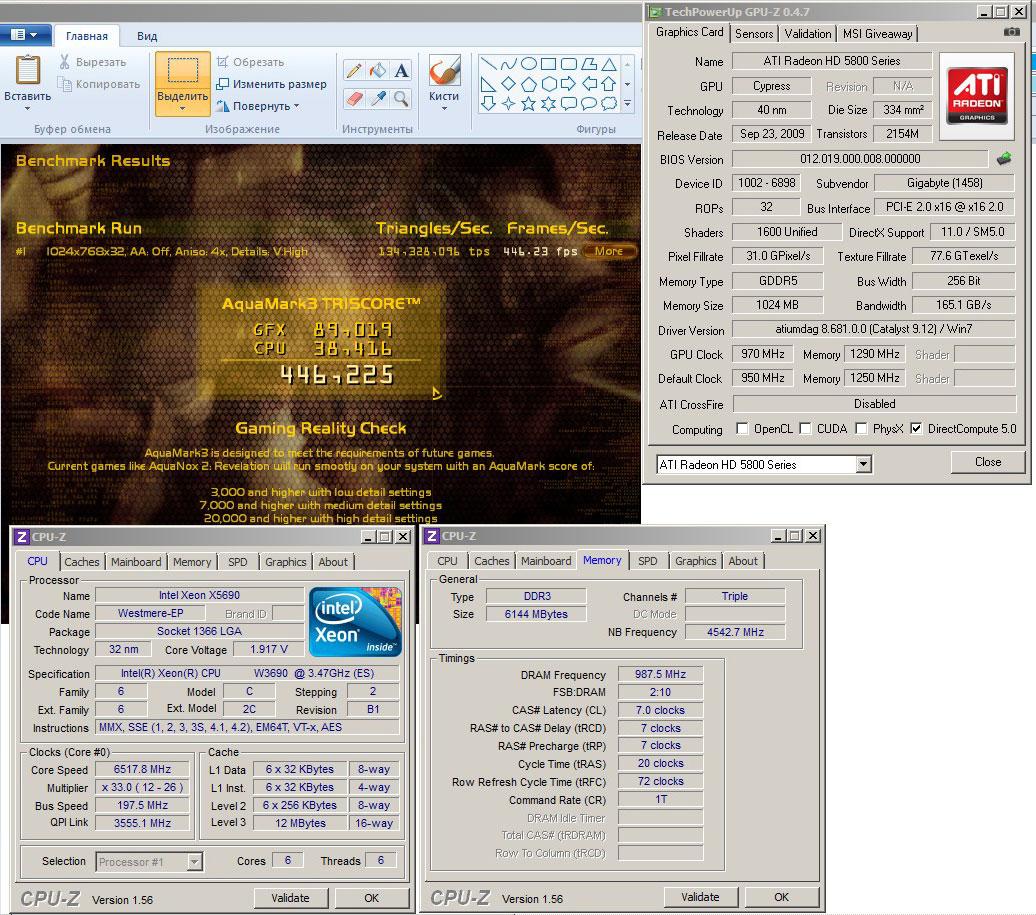Choose the five-point star shape
The height and width of the screenshot is (915, 1036).
pyautogui.click(x=529, y=104)
